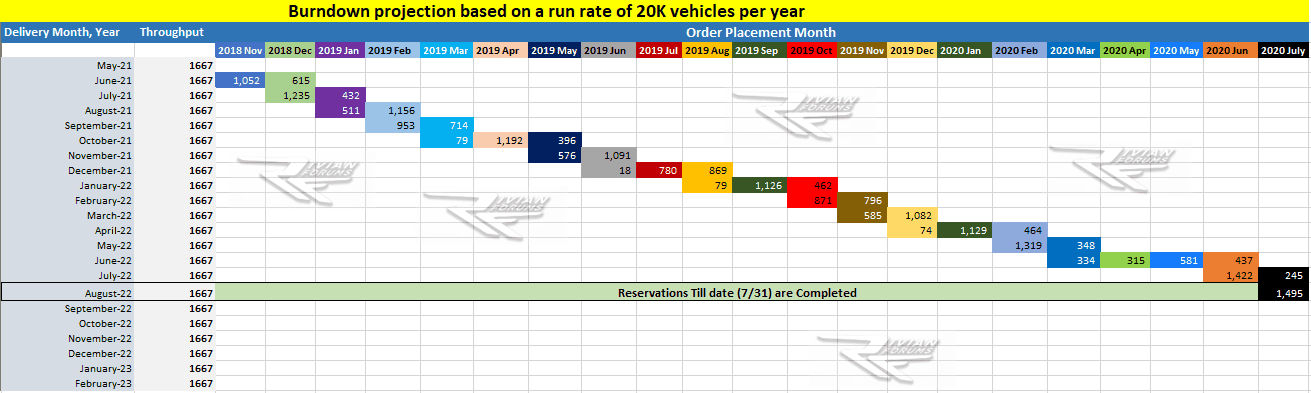Click the dark green cell showing 1,129
This screenshot has width=1311, height=393.
[x=965, y=230]
